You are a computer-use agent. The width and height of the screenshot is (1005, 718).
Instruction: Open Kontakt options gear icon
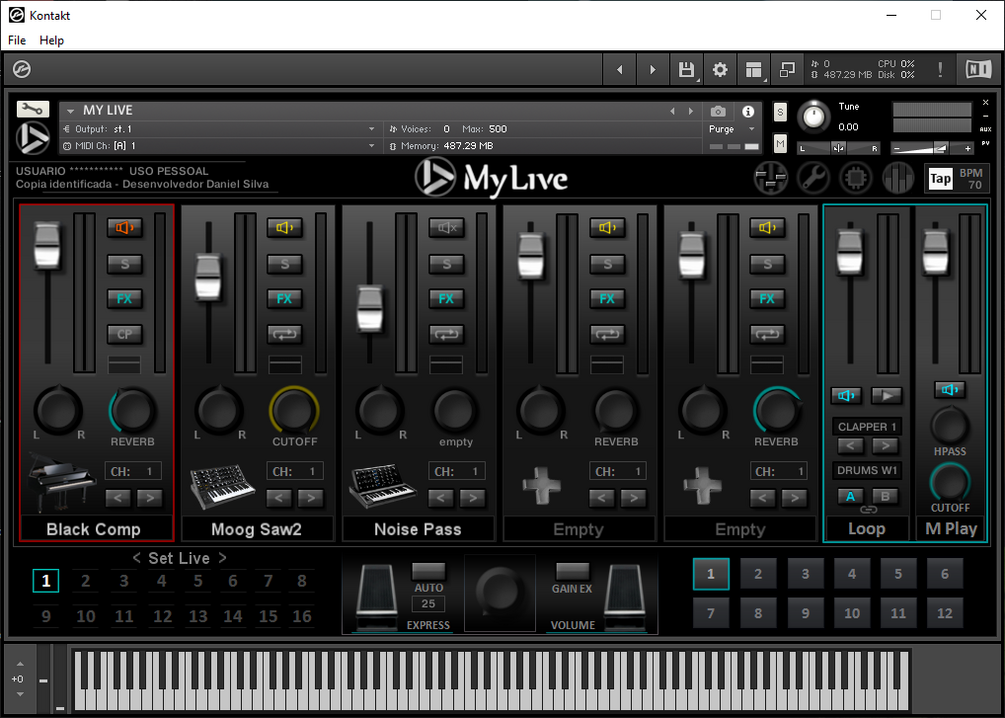pyautogui.click(x=720, y=69)
